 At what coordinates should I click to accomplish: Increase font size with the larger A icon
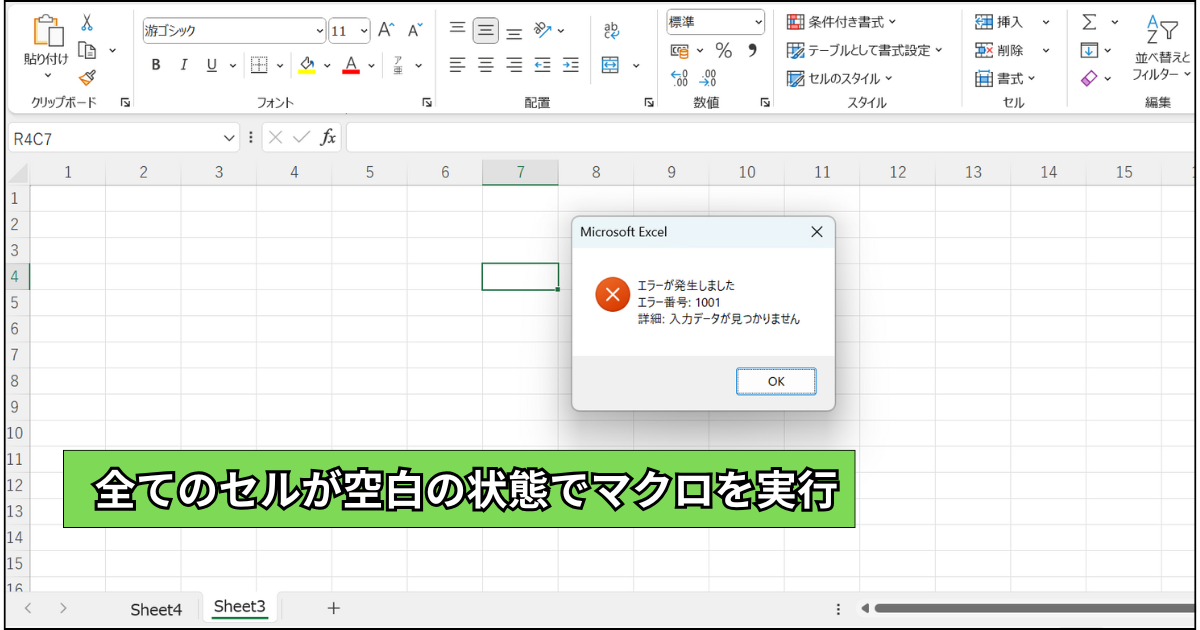click(x=386, y=30)
